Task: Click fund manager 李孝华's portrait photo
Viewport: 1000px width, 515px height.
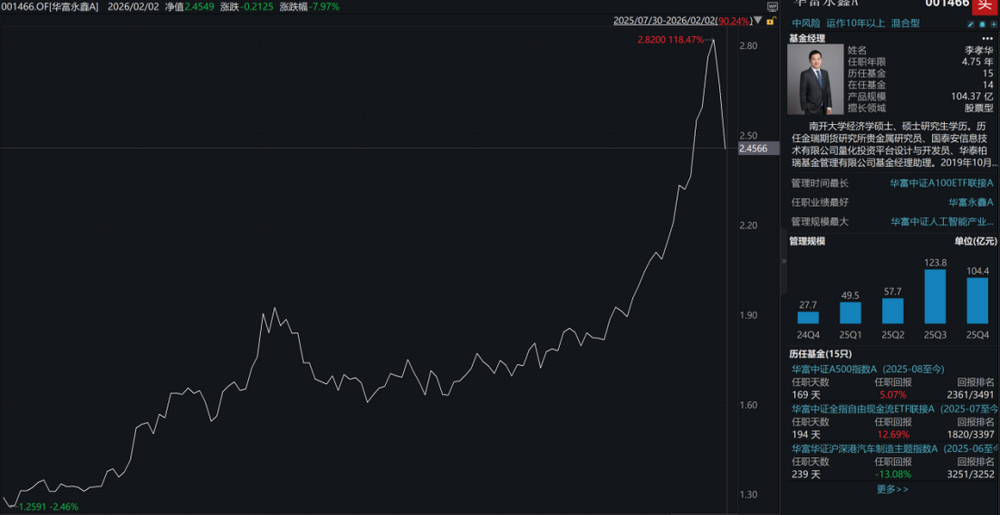Action: pos(815,78)
